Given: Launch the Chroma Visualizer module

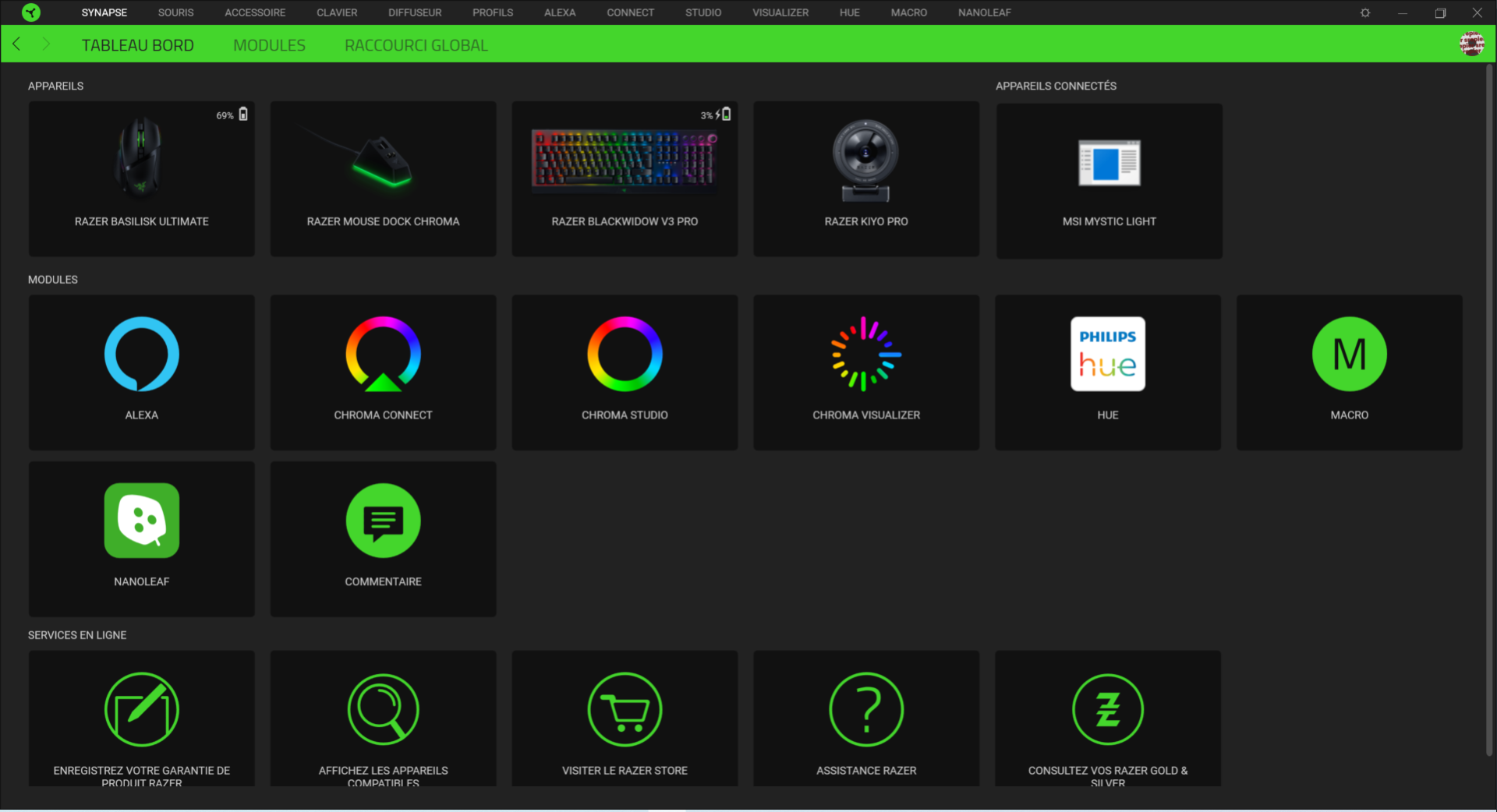Looking at the screenshot, I should pyautogui.click(x=866, y=372).
